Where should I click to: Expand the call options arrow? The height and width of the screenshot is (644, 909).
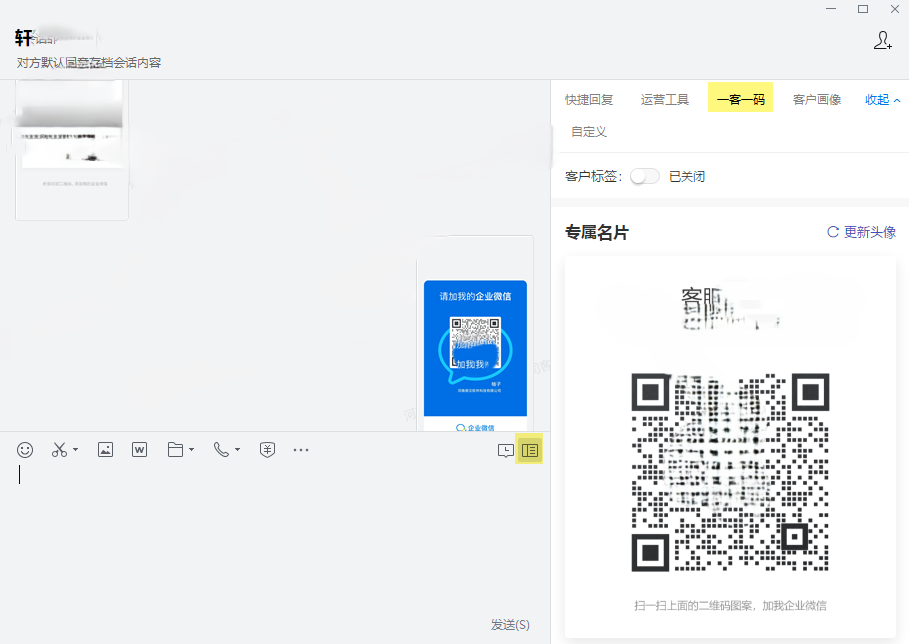point(238,450)
